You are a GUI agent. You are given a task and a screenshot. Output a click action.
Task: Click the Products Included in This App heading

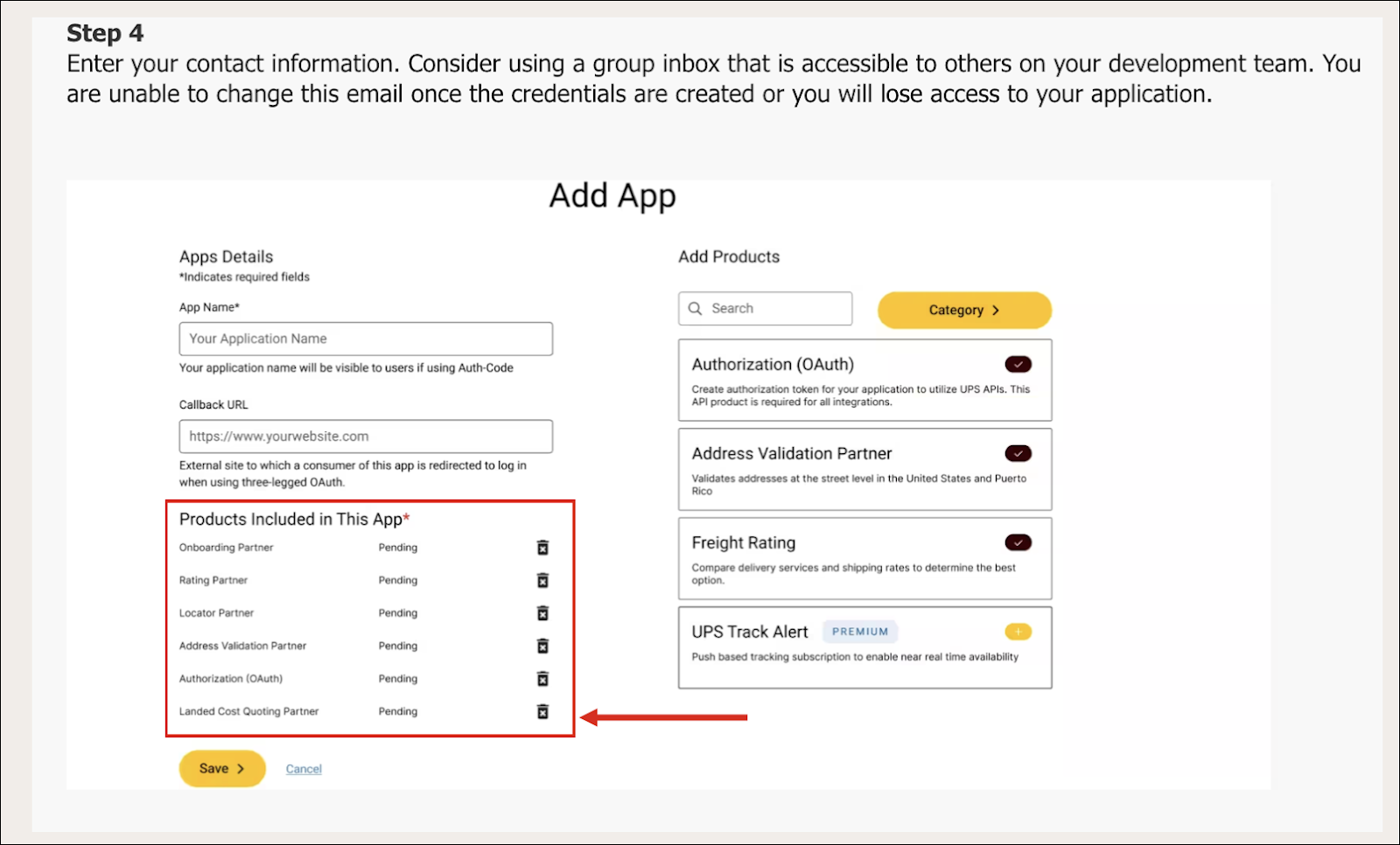tap(294, 519)
